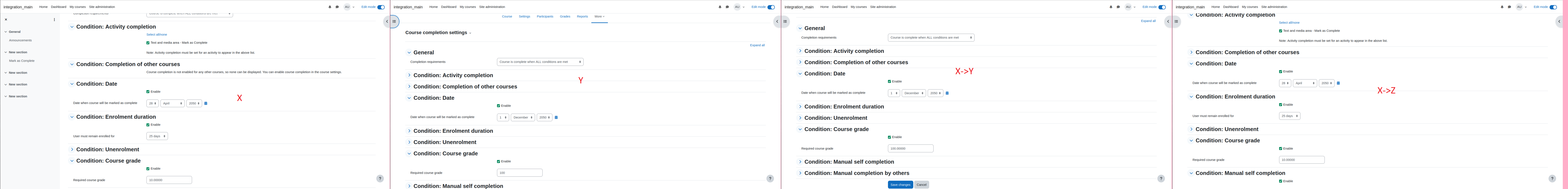The width and height of the screenshot is (1568, 189).
Task: Toggle Edit mode switch in the X panel
Action: [x=381, y=7]
